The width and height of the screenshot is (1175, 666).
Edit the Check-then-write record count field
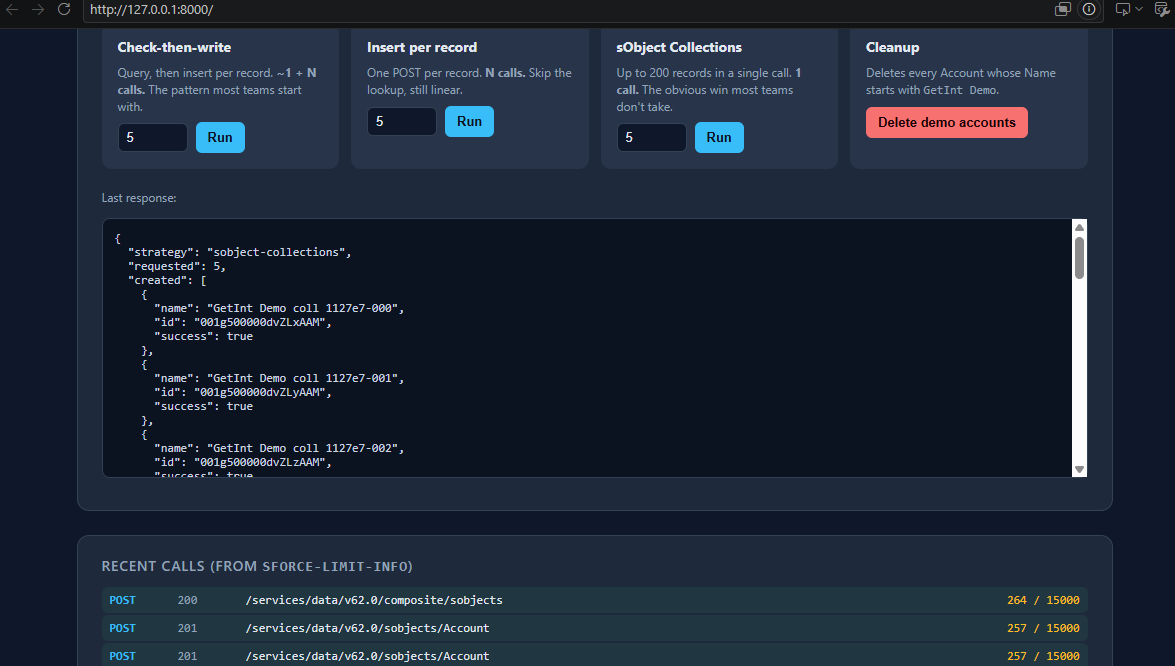point(153,137)
